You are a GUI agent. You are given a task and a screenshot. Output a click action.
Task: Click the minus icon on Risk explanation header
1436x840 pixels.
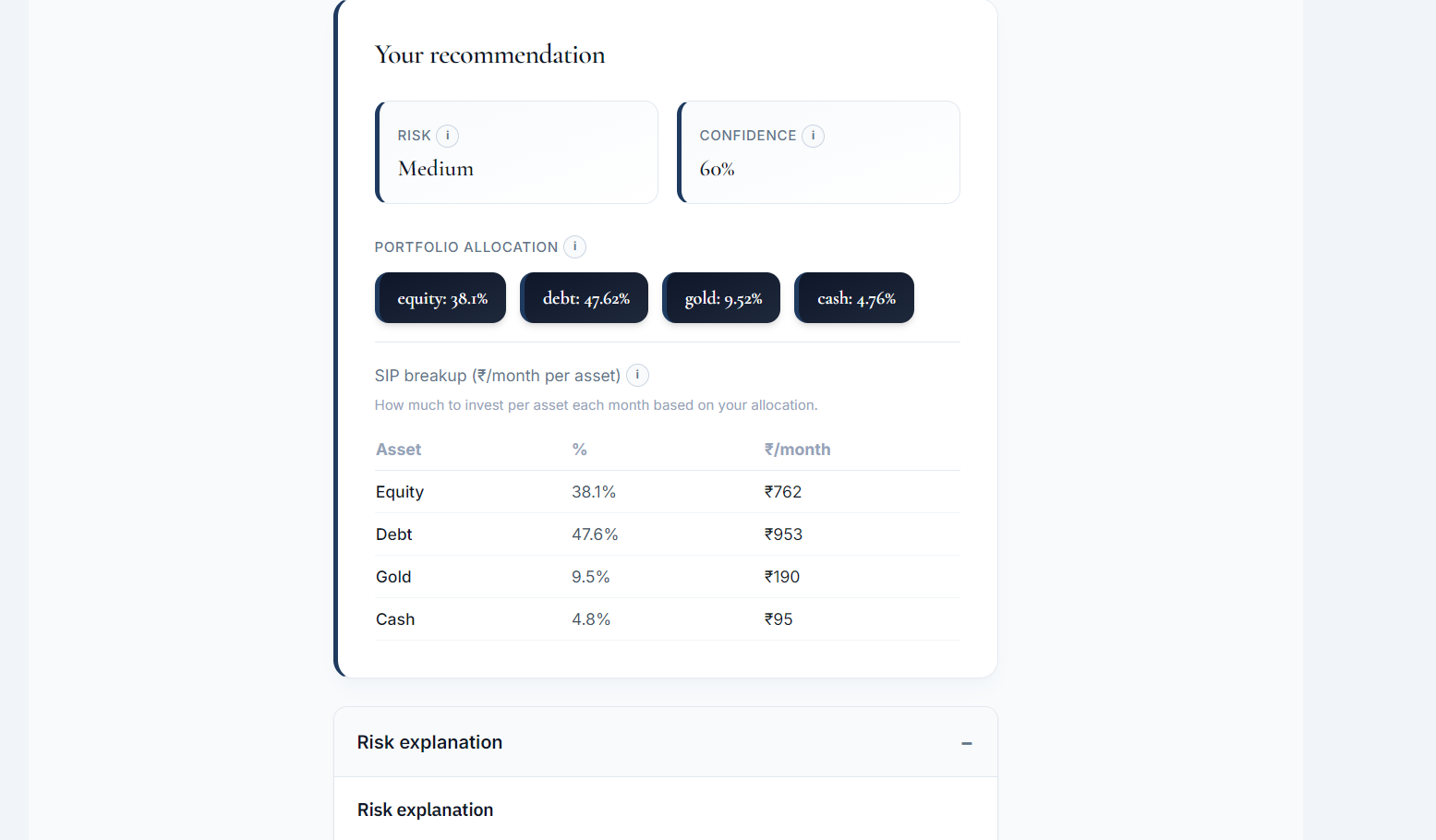[967, 743]
